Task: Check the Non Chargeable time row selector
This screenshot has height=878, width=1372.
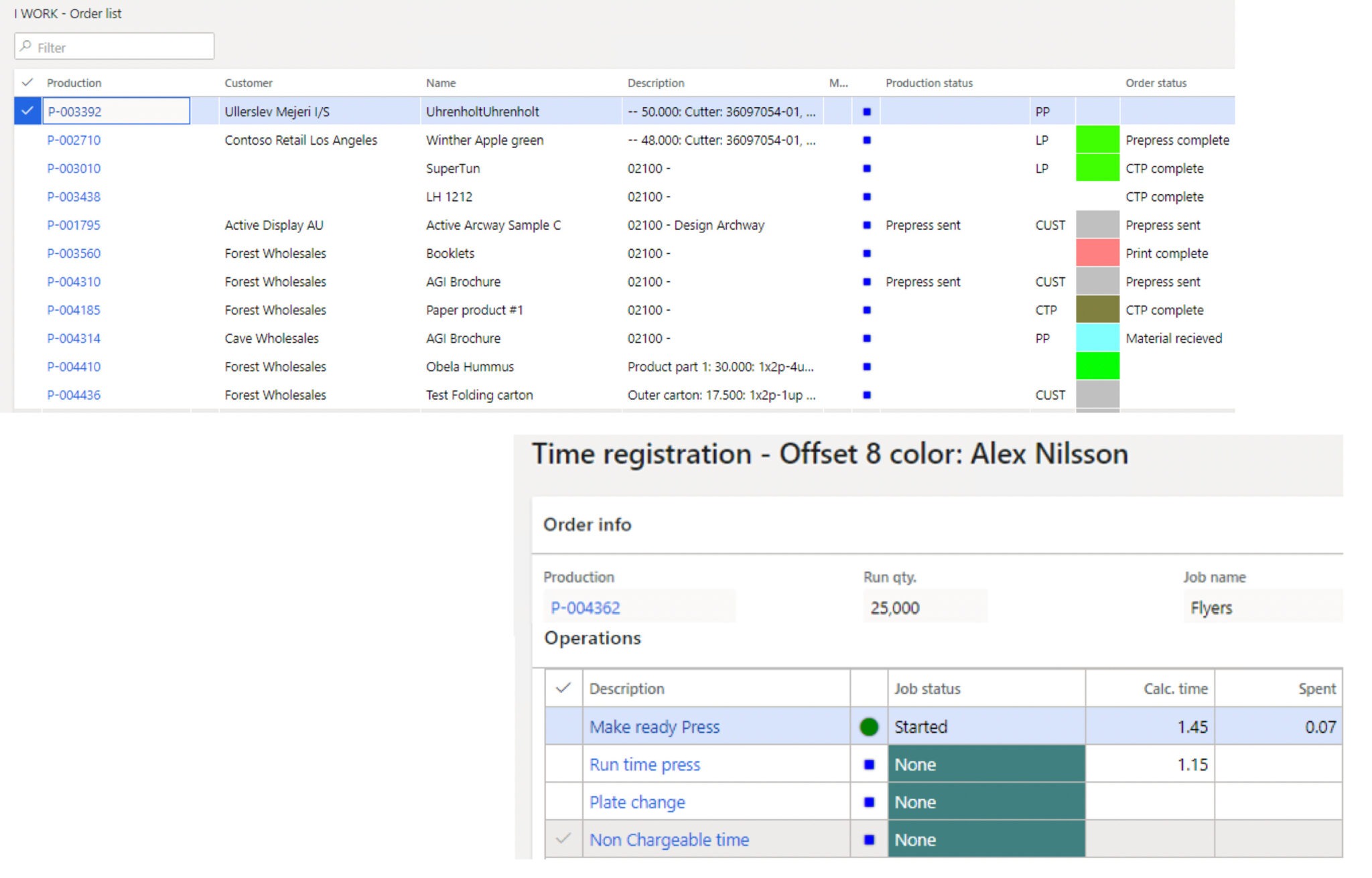Action: [x=562, y=839]
